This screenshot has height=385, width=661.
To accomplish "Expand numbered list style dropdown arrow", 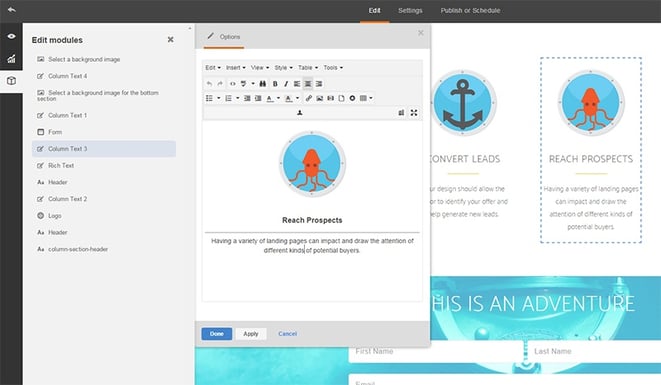I will tap(237, 98).
